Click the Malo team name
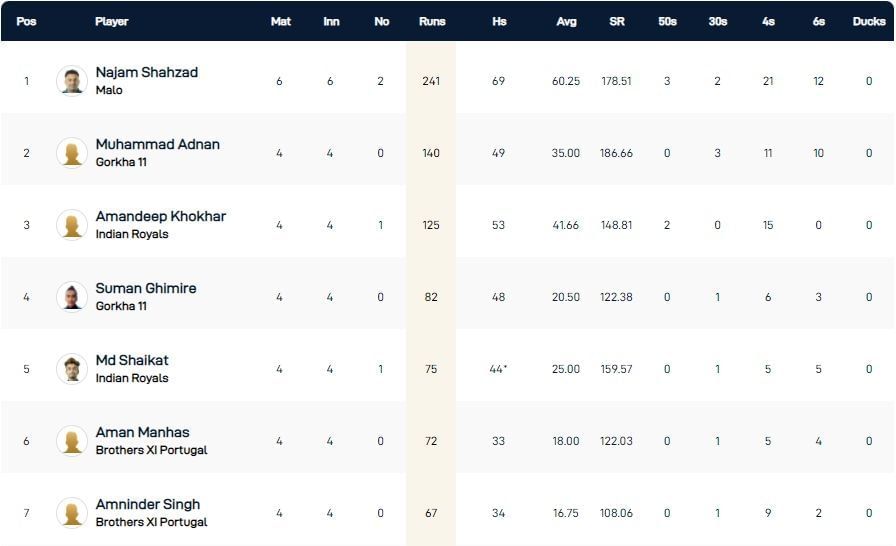 pos(109,90)
